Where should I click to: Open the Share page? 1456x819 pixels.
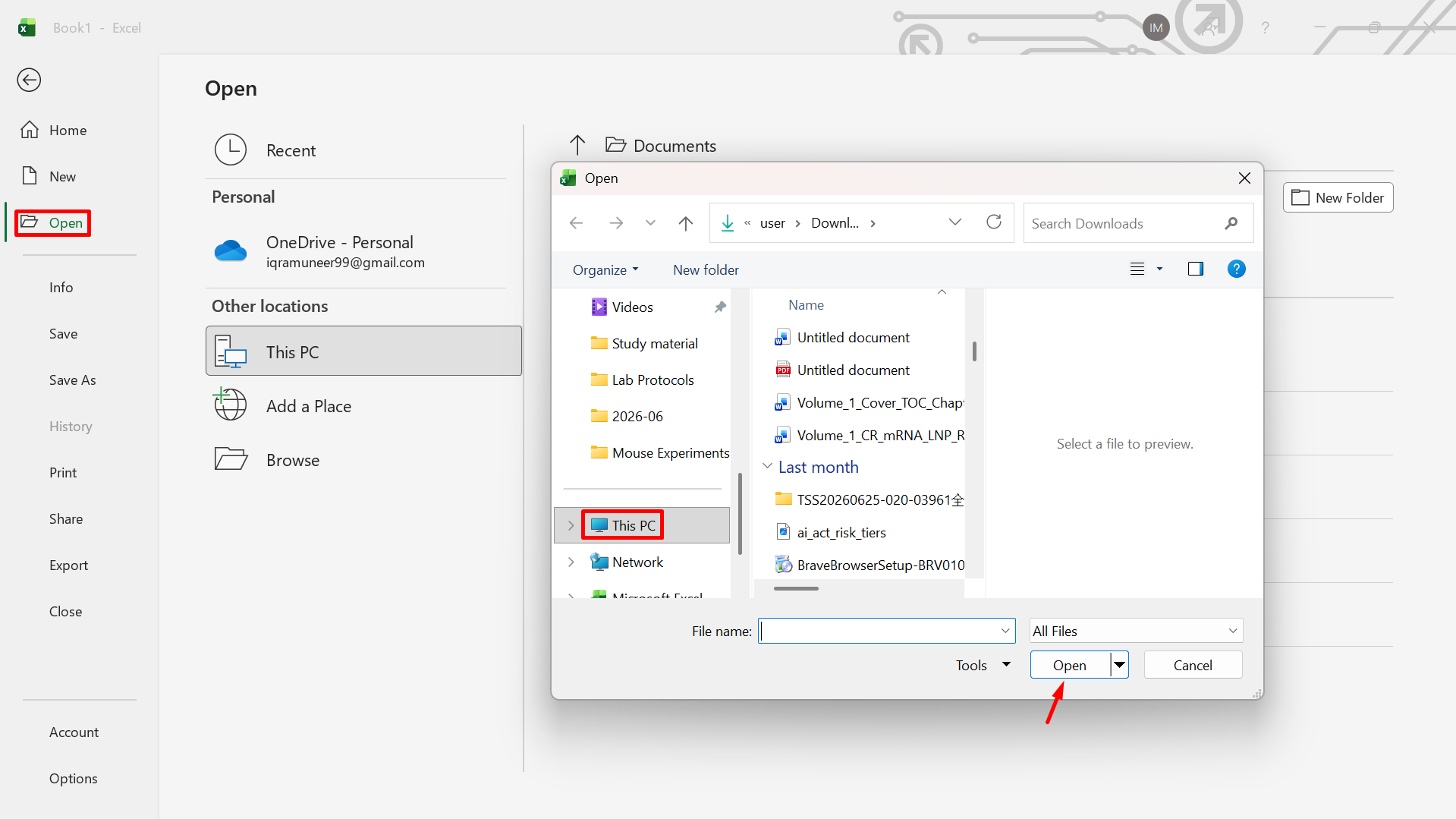66,519
